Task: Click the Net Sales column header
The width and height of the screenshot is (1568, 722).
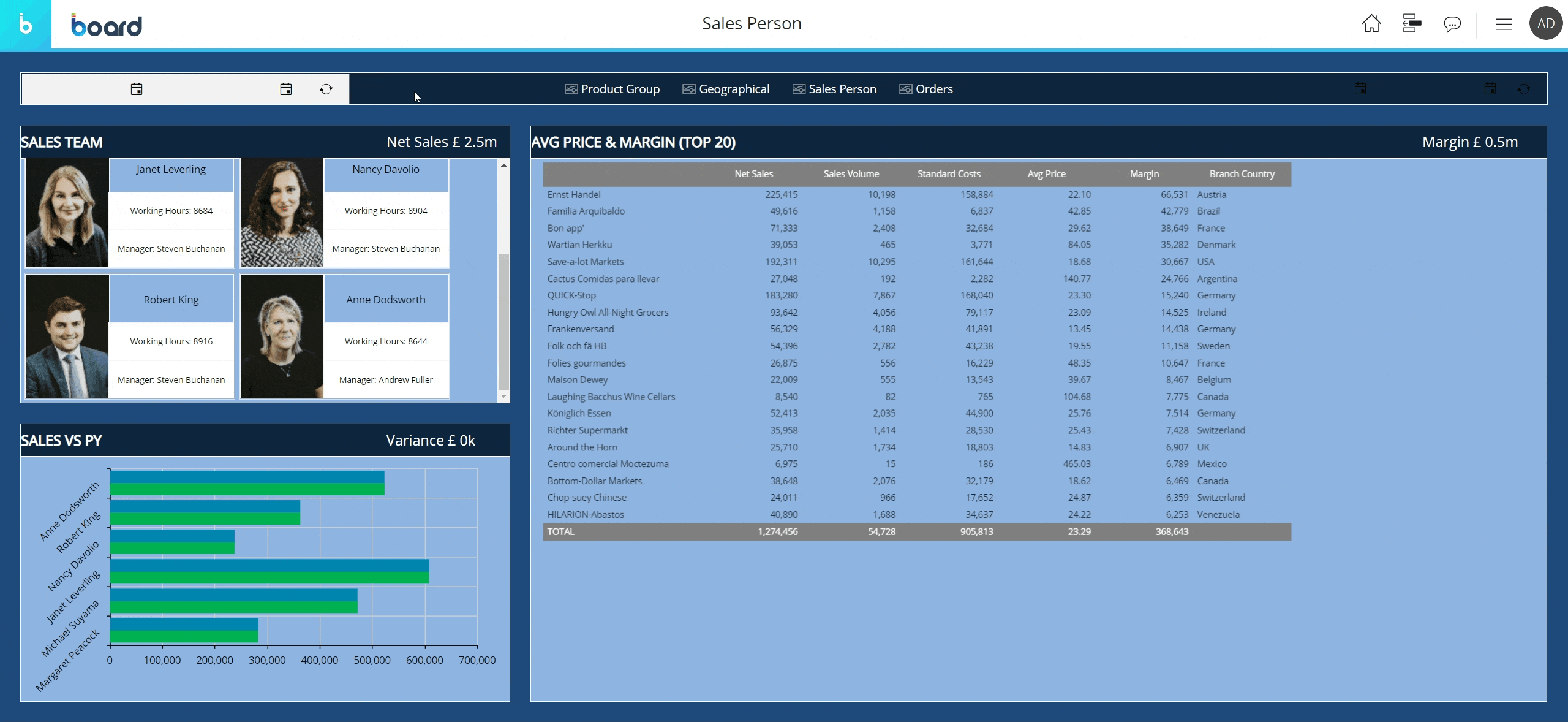Action: (x=753, y=174)
